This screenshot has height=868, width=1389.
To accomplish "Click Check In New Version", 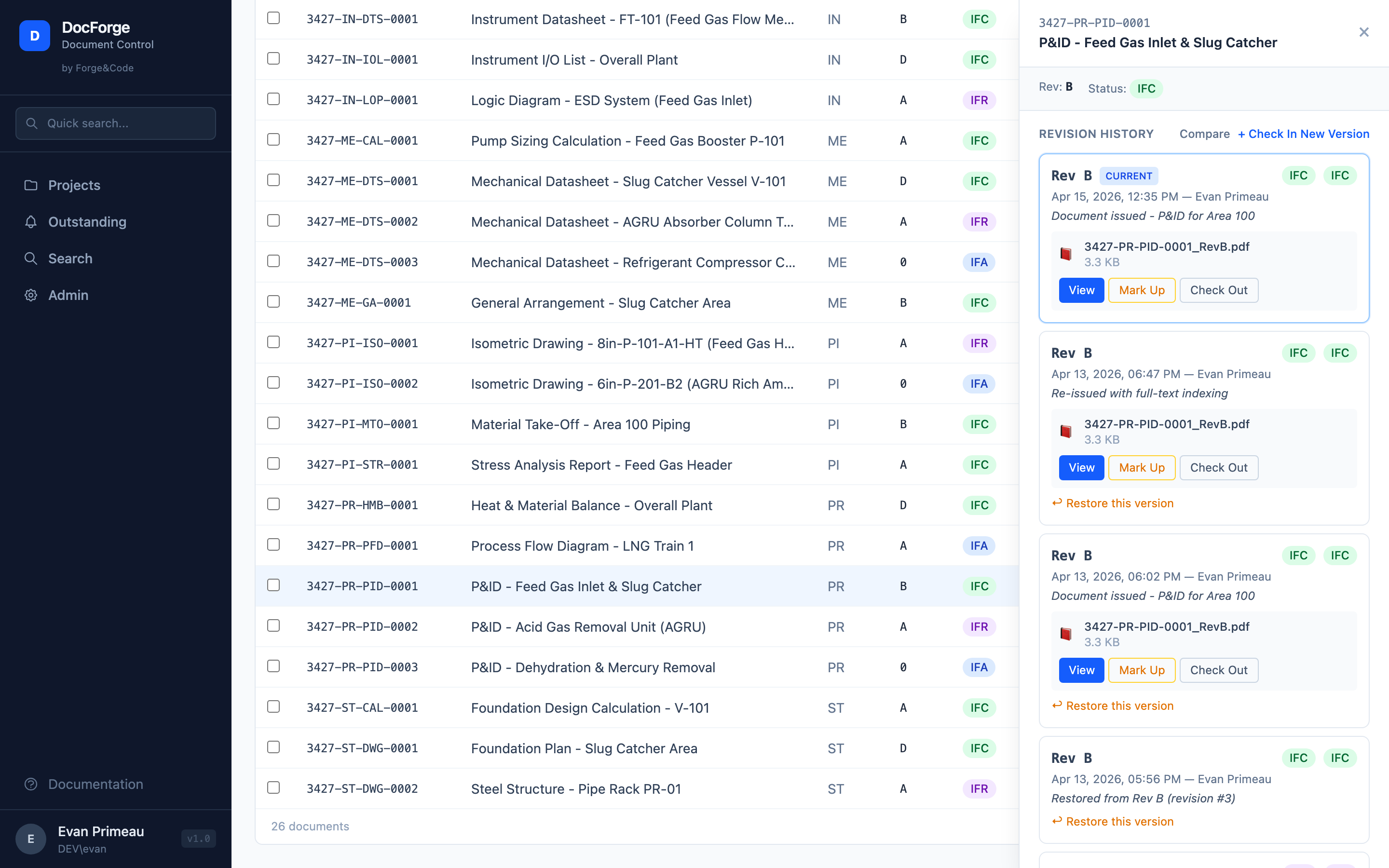I will pos(1303,134).
